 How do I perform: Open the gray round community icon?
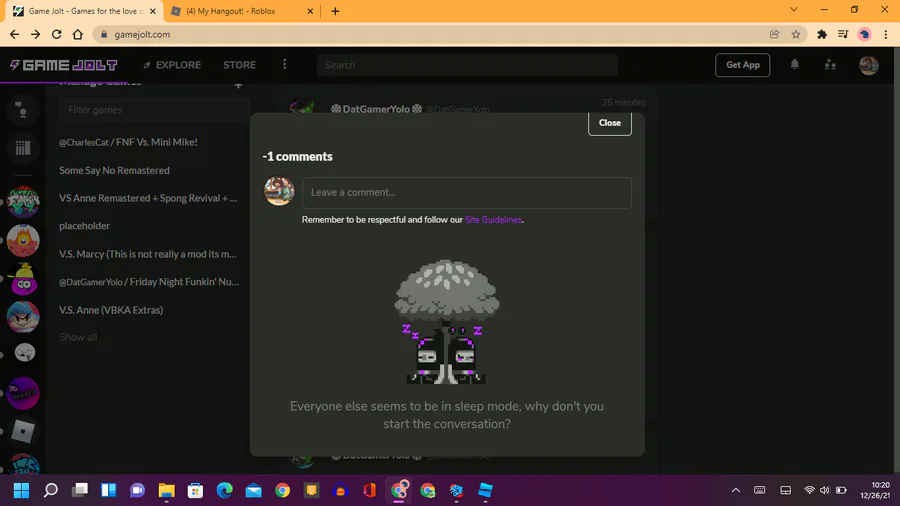coord(24,352)
